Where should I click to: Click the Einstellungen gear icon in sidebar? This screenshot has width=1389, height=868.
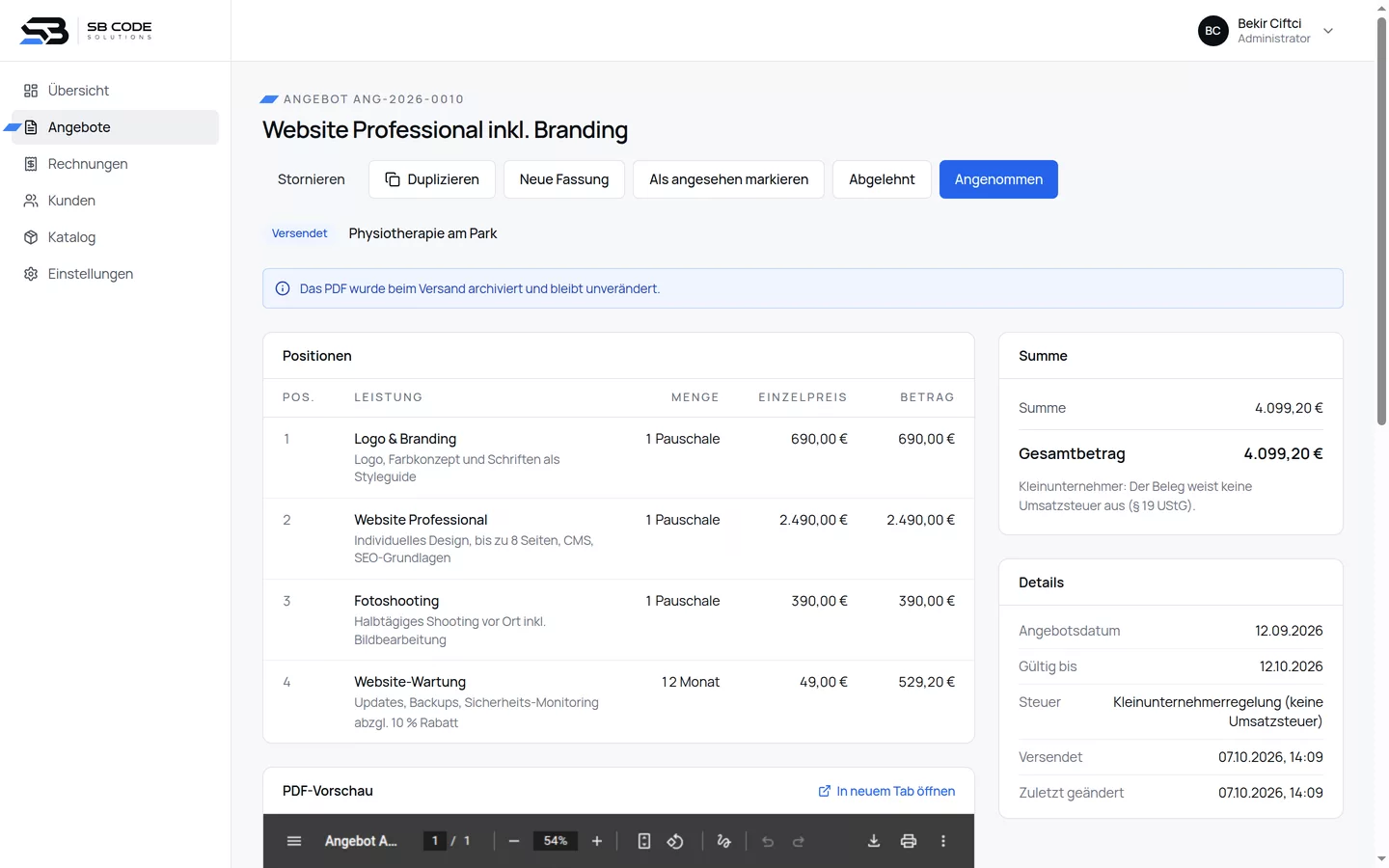31,274
